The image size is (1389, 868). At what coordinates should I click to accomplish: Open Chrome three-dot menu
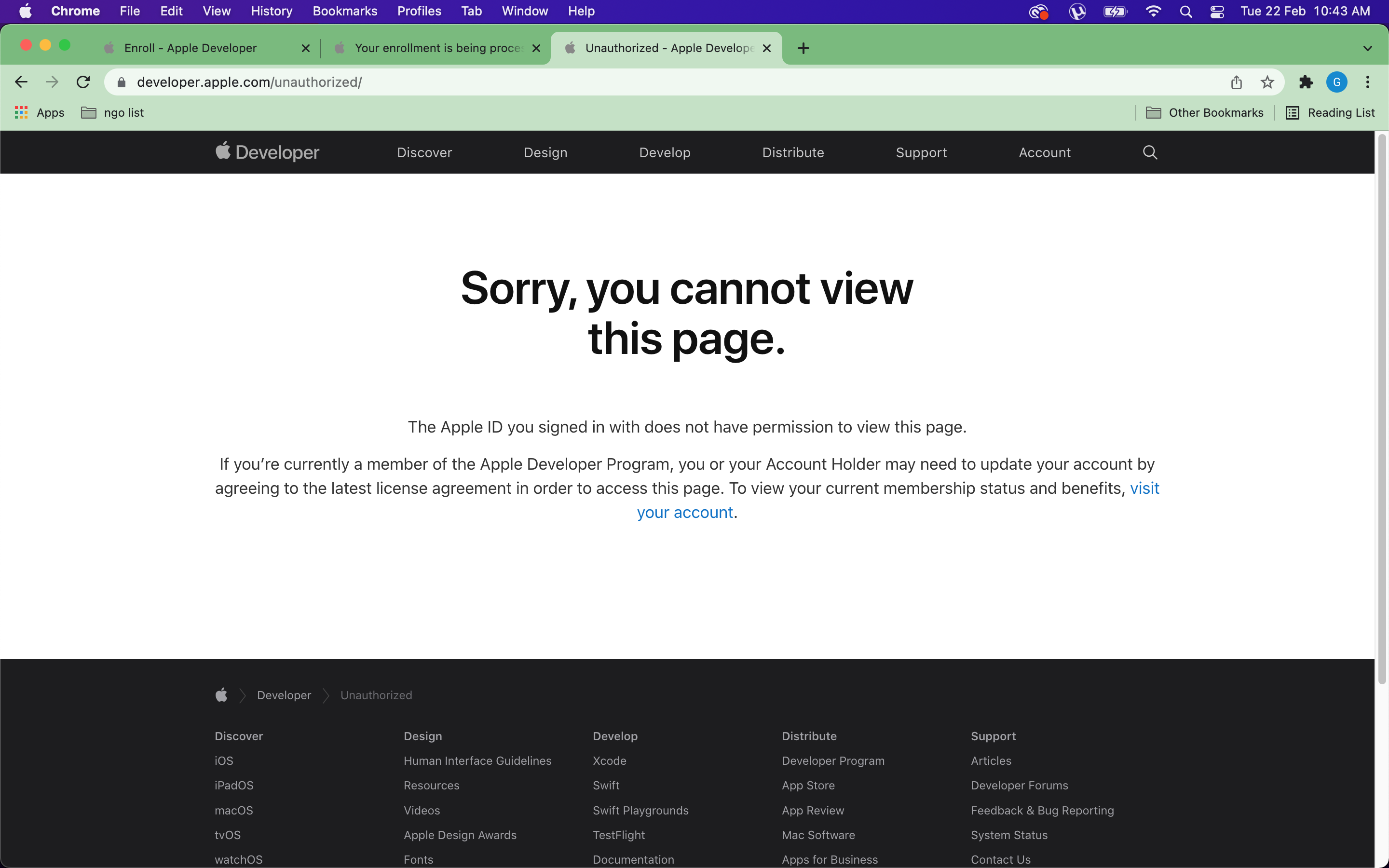coord(1368,82)
